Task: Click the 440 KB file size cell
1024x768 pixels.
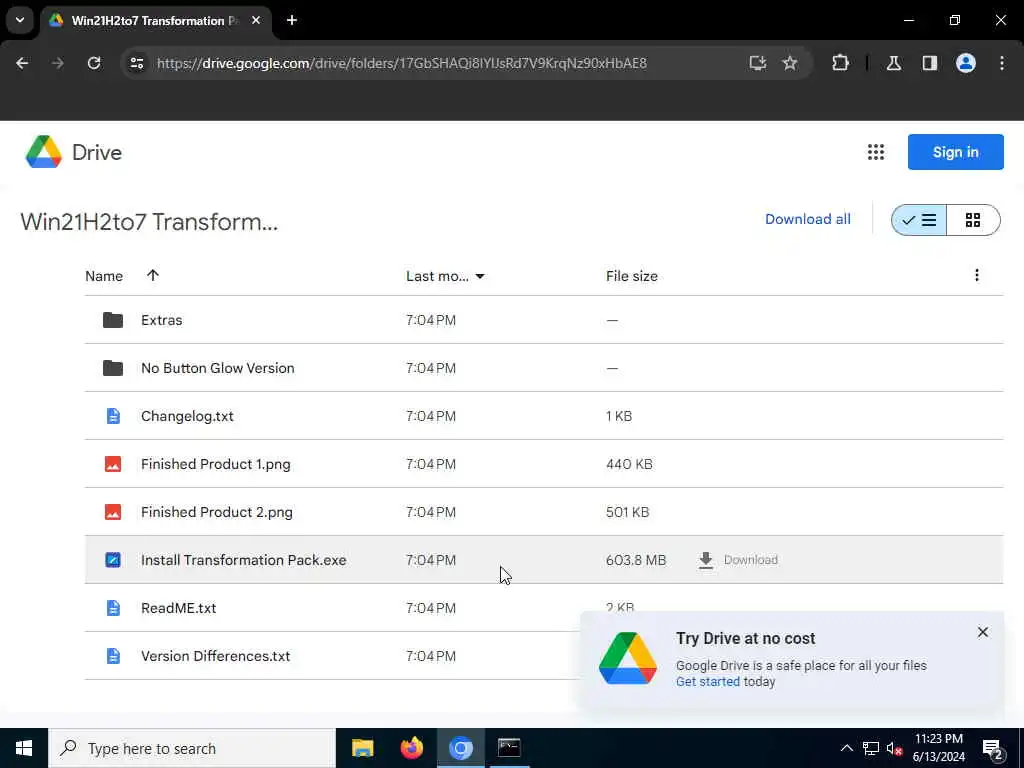Action: point(629,464)
